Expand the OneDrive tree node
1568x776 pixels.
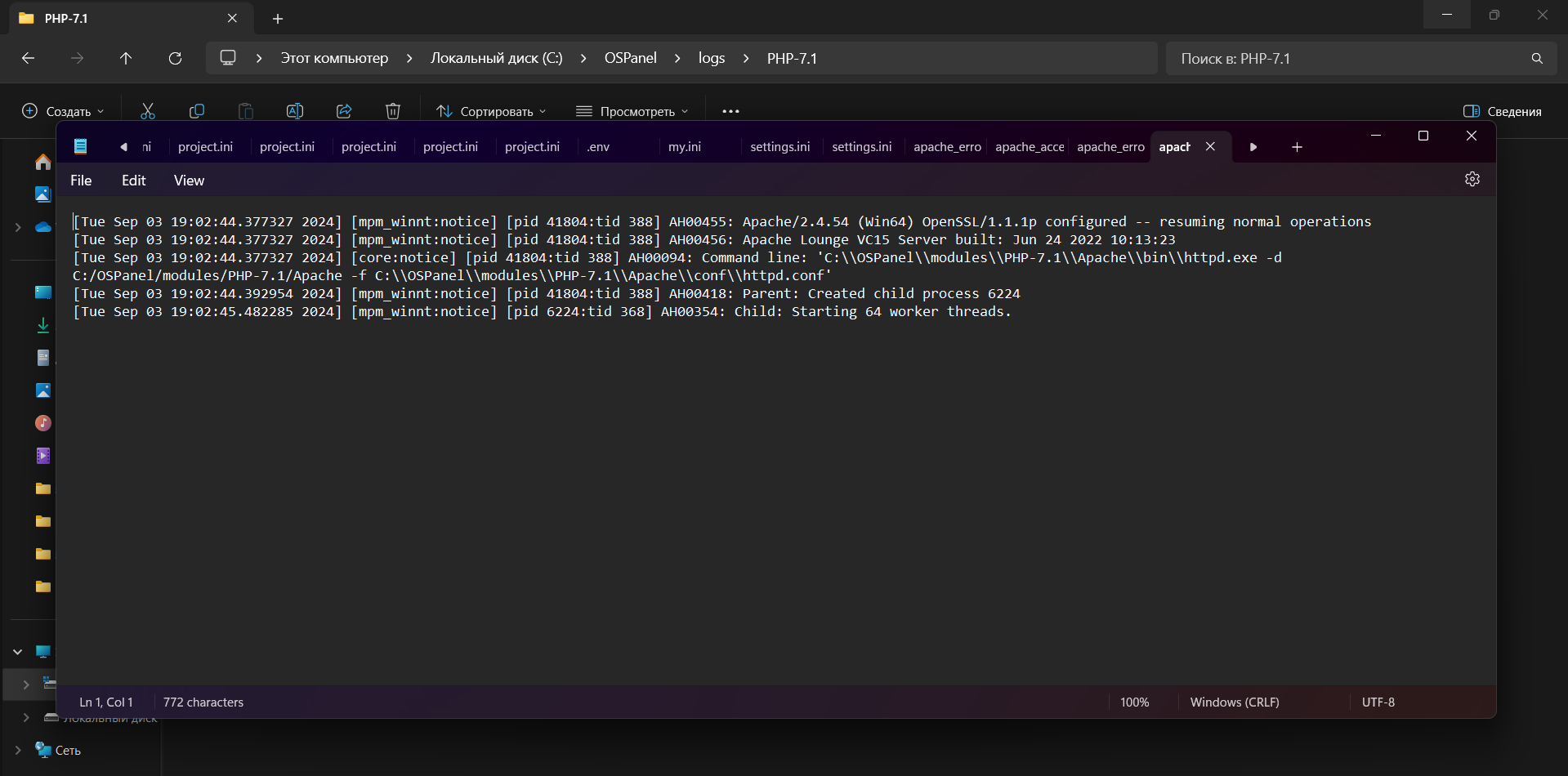(x=18, y=227)
